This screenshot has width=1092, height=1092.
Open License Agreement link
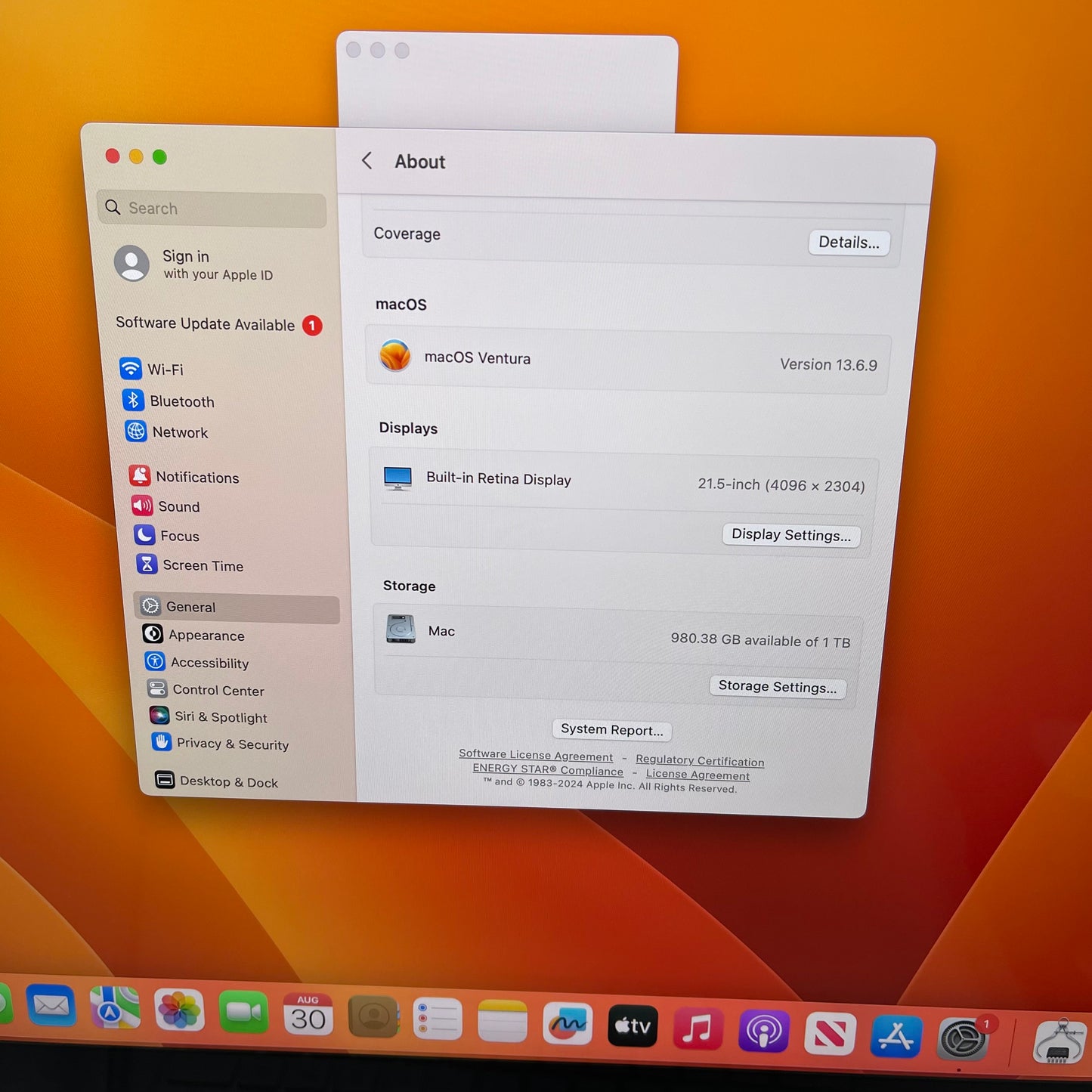[x=698, y=774]
